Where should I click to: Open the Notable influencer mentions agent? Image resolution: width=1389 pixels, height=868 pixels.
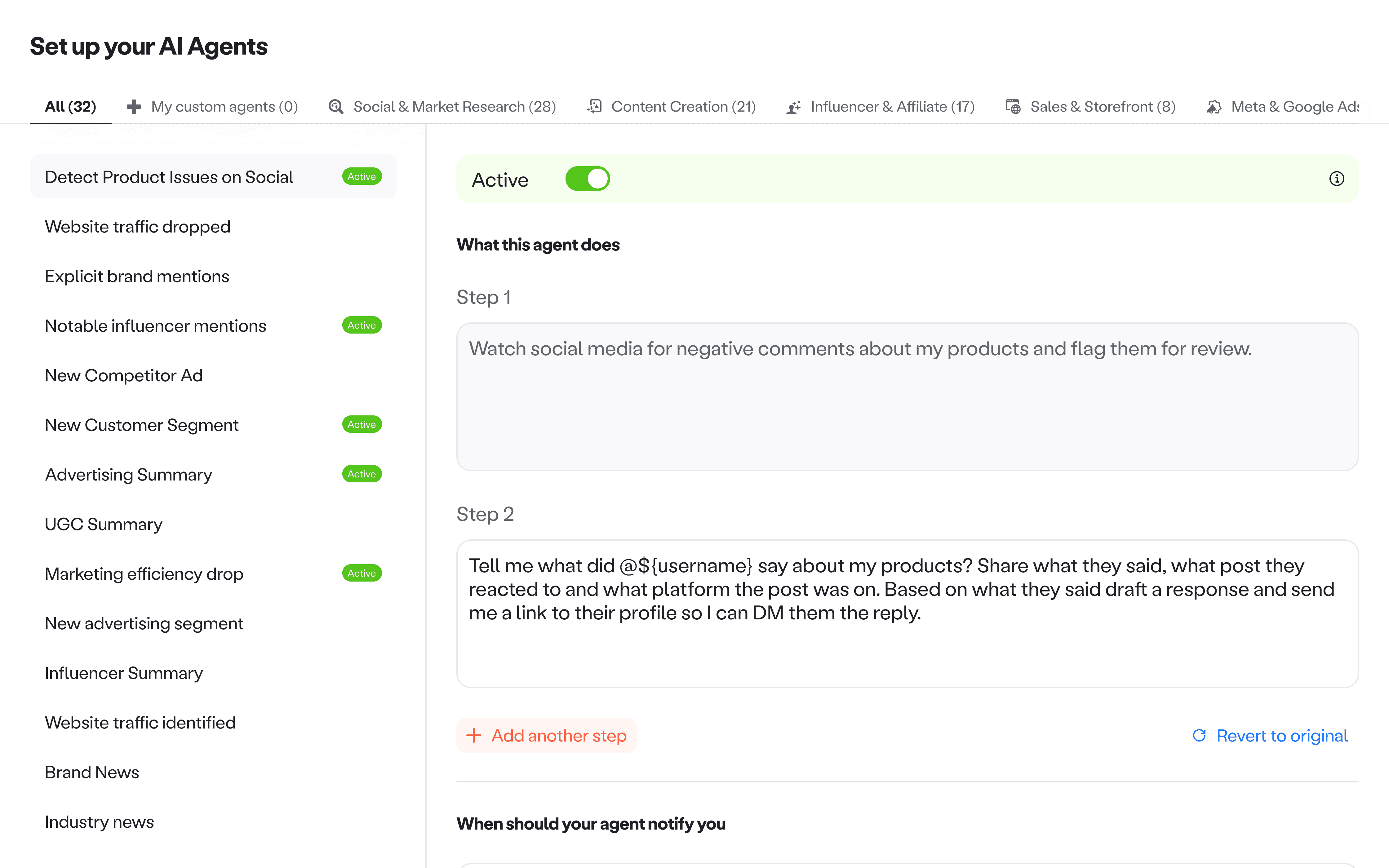[x=156, y=326]
